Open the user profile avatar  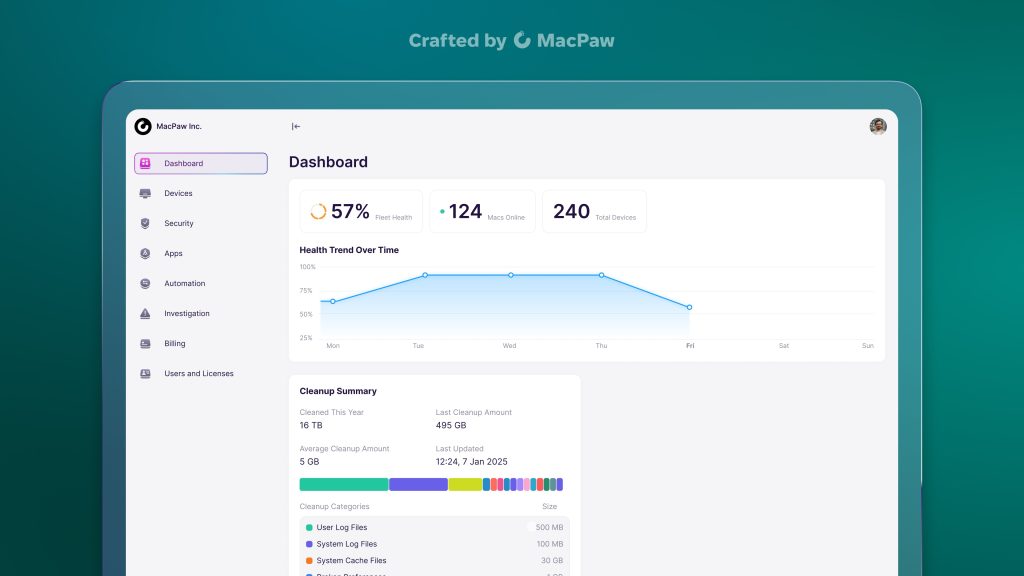878,126
